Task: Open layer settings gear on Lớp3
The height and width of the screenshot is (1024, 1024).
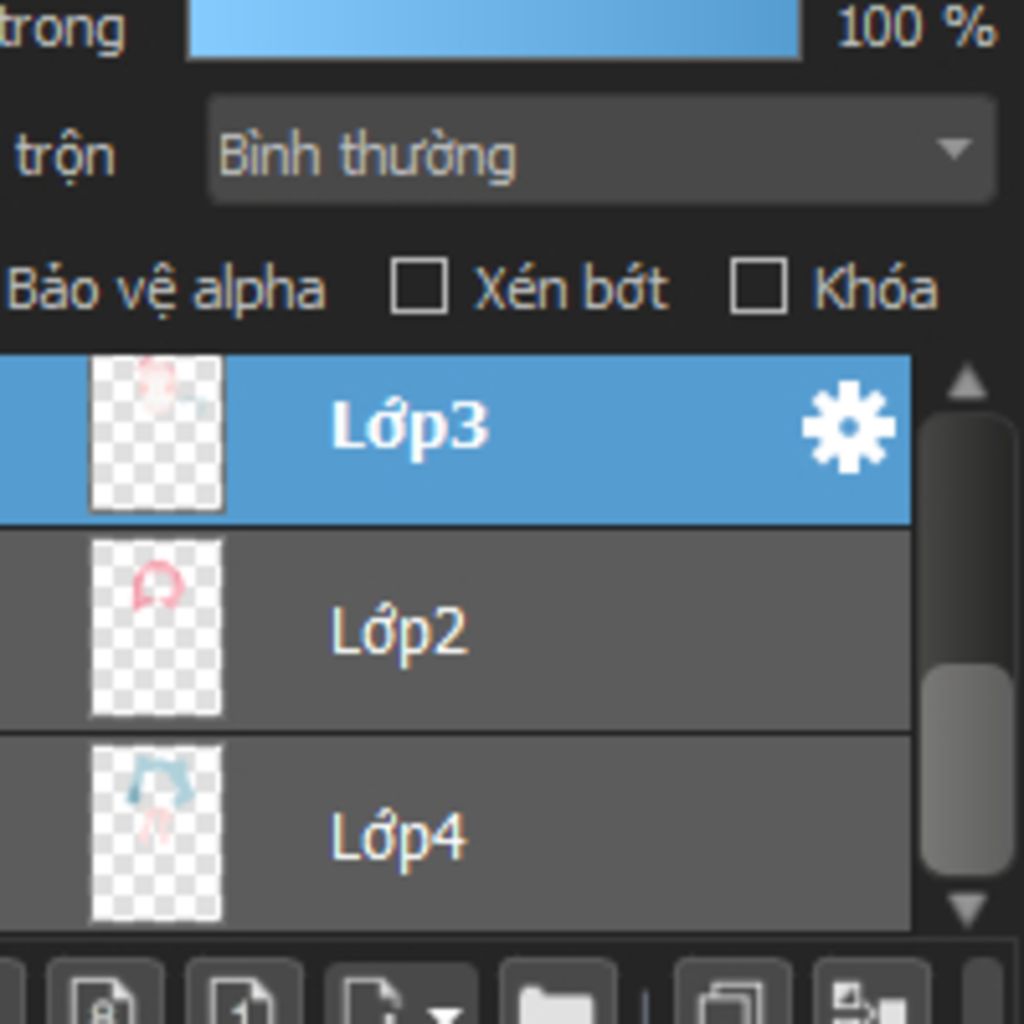Action: click(x=848, y=427)
